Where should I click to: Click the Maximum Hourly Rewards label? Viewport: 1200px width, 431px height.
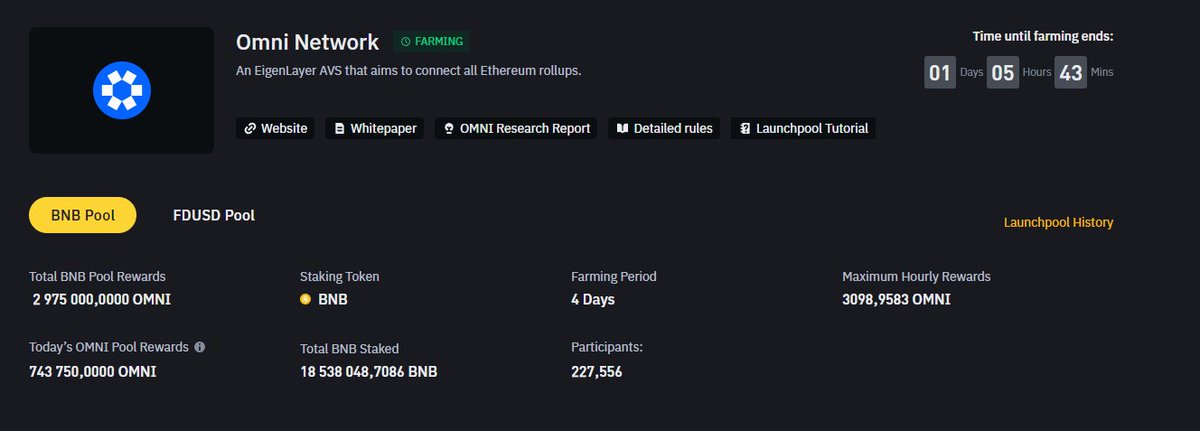coord(917,276)
